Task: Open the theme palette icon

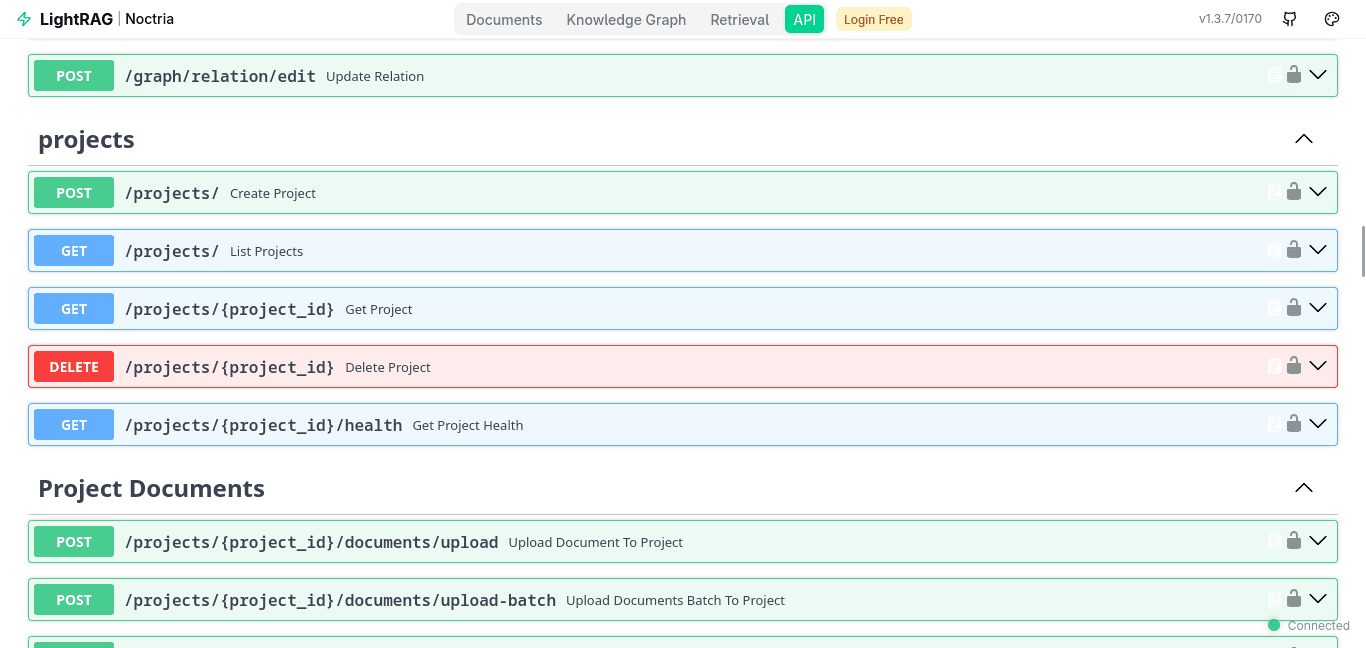Action: [x=1331, y=19]
